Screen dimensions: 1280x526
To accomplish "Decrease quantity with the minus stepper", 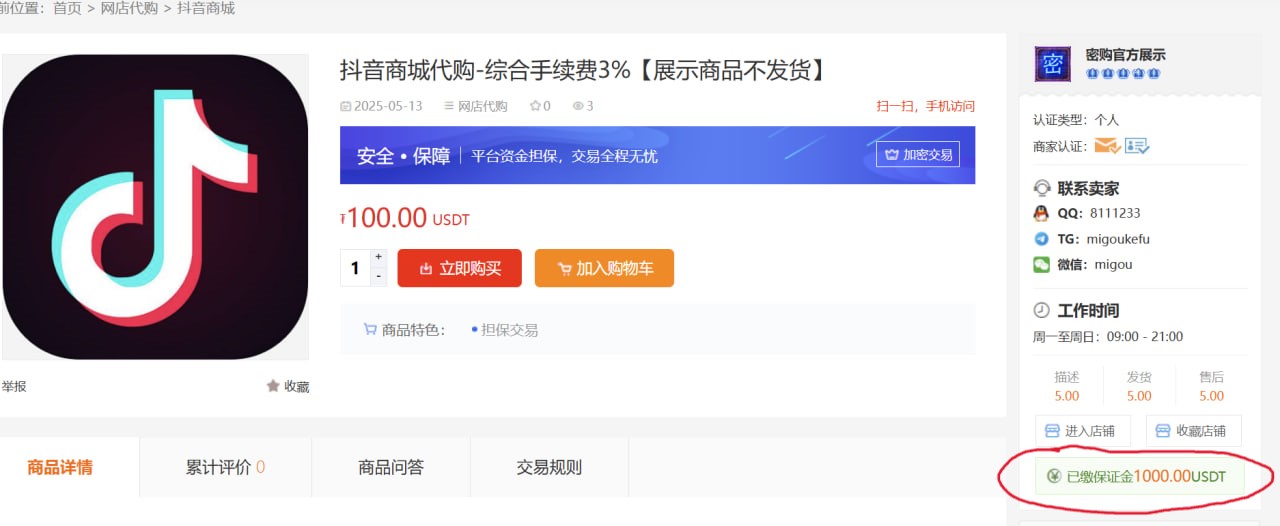I will point(378,277).
